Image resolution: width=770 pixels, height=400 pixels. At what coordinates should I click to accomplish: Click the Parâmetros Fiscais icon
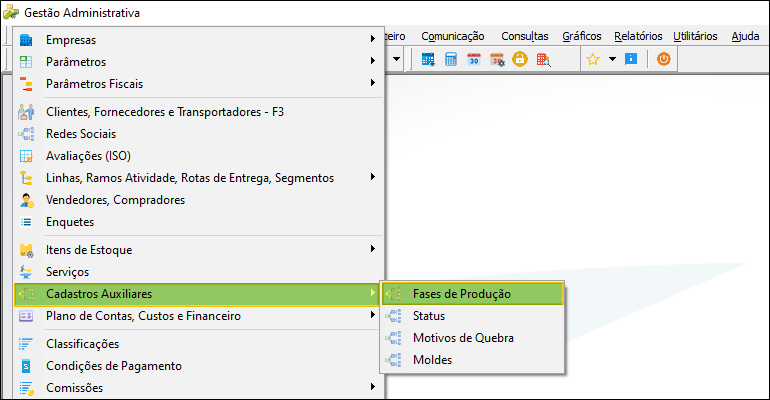click(x=26, y=84)
